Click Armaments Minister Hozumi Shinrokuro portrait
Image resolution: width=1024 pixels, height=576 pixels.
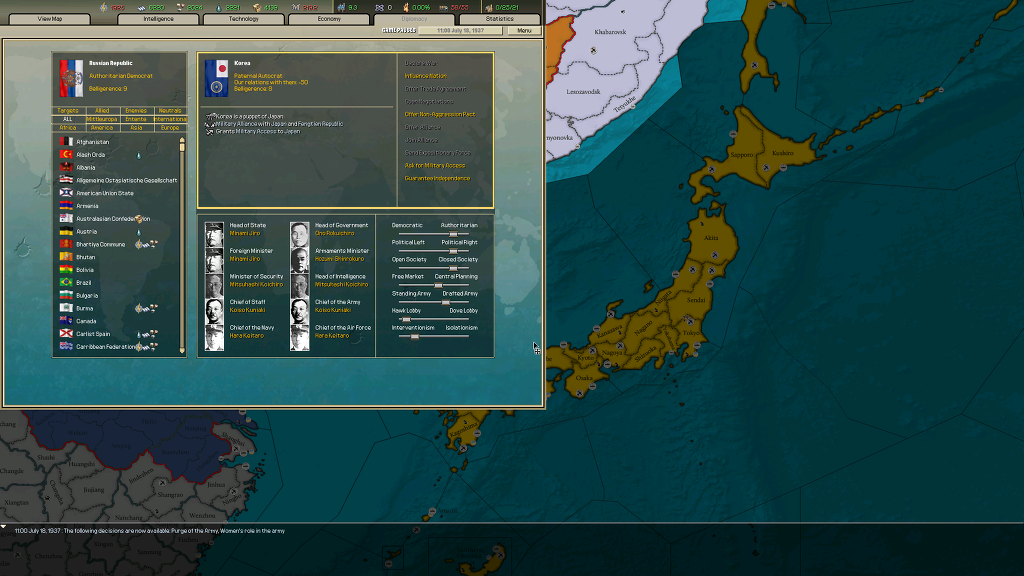(x=300, y=260)
